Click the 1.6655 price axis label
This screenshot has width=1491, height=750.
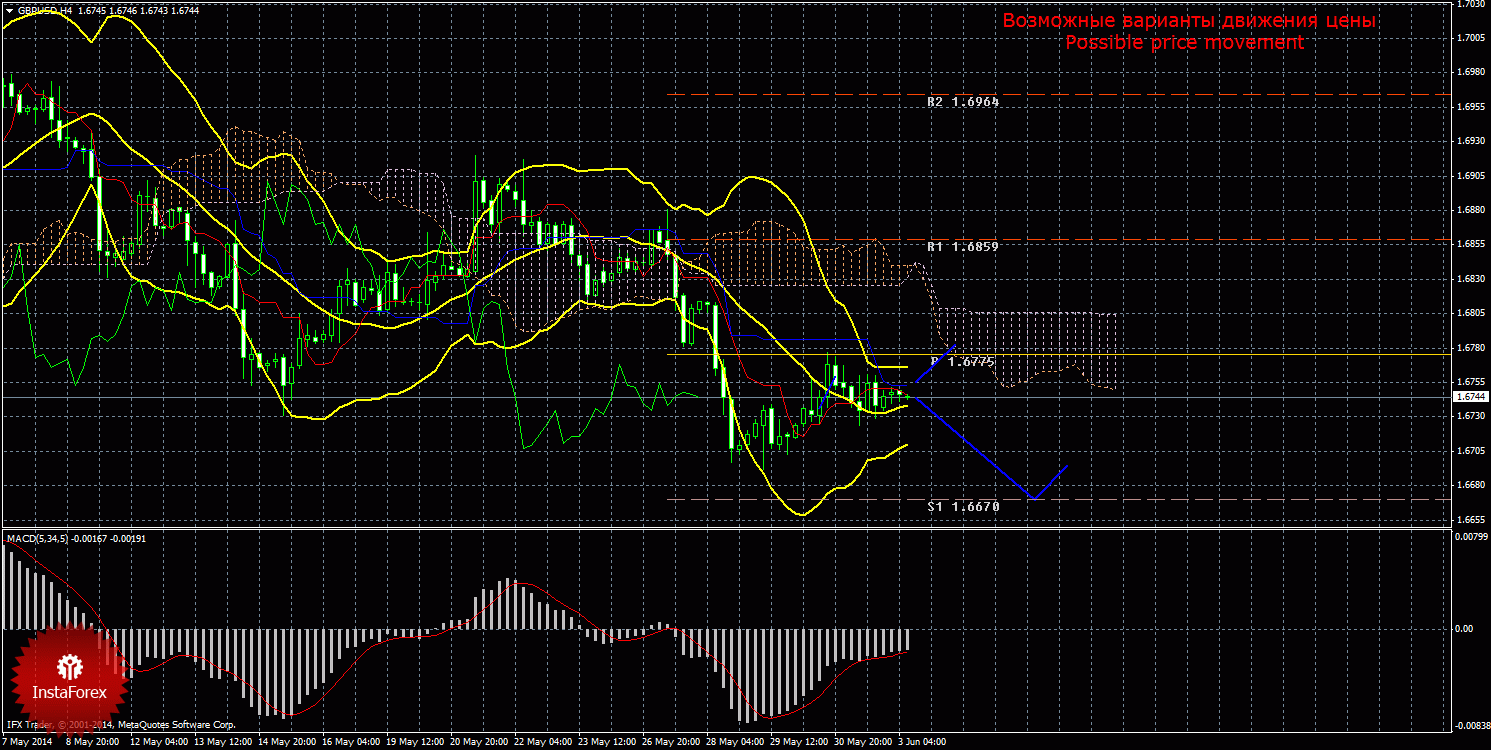1470,520
